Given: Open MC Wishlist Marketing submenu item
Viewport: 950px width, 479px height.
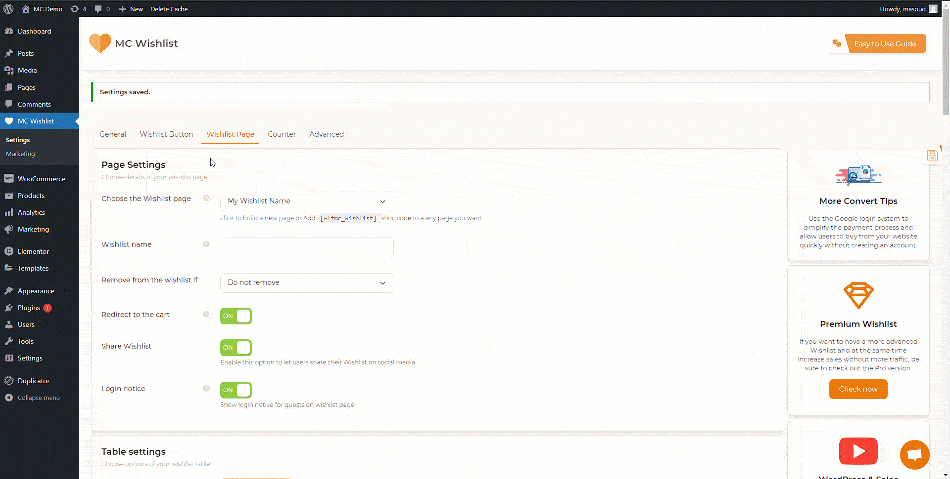Looking at the screenshot, I should 21,154.
